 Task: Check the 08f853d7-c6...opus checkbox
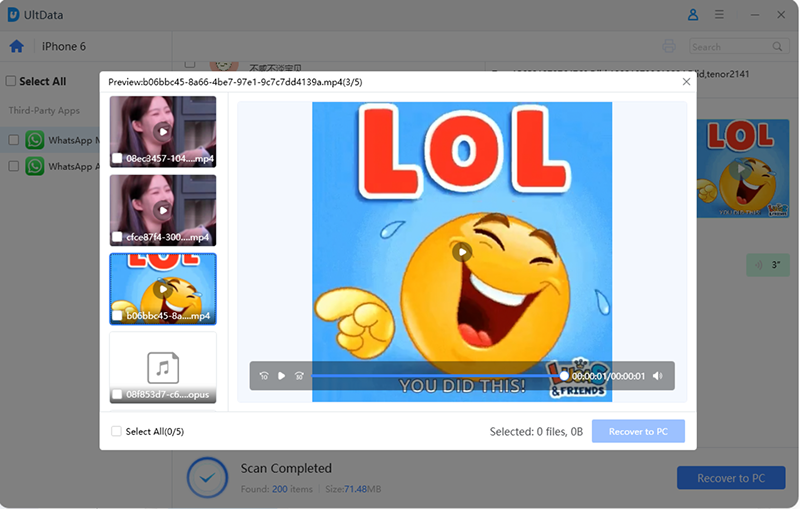(117, 394)
